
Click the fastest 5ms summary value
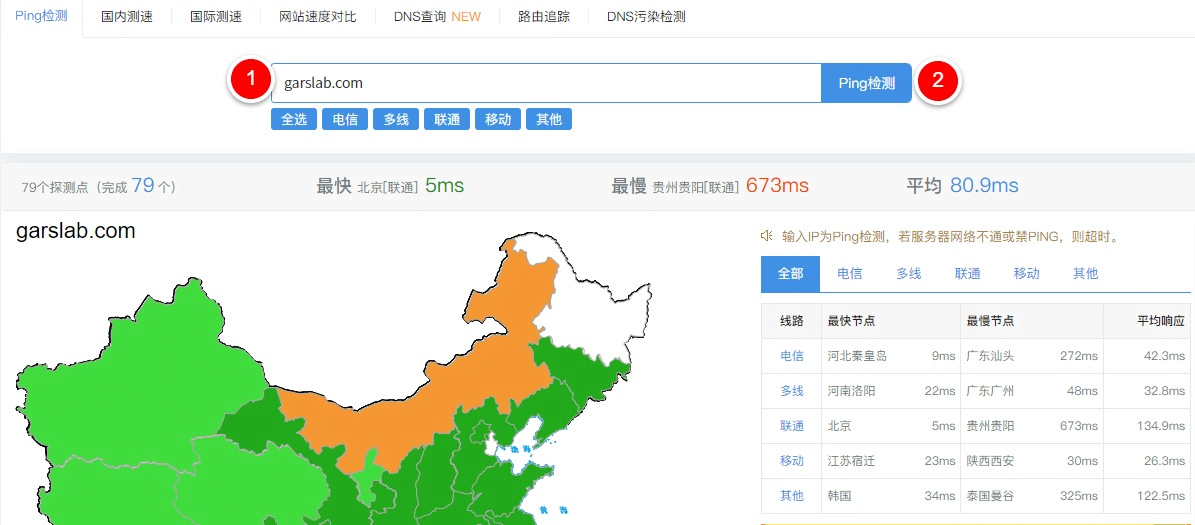pyautogui.click(x=444, y=185)
